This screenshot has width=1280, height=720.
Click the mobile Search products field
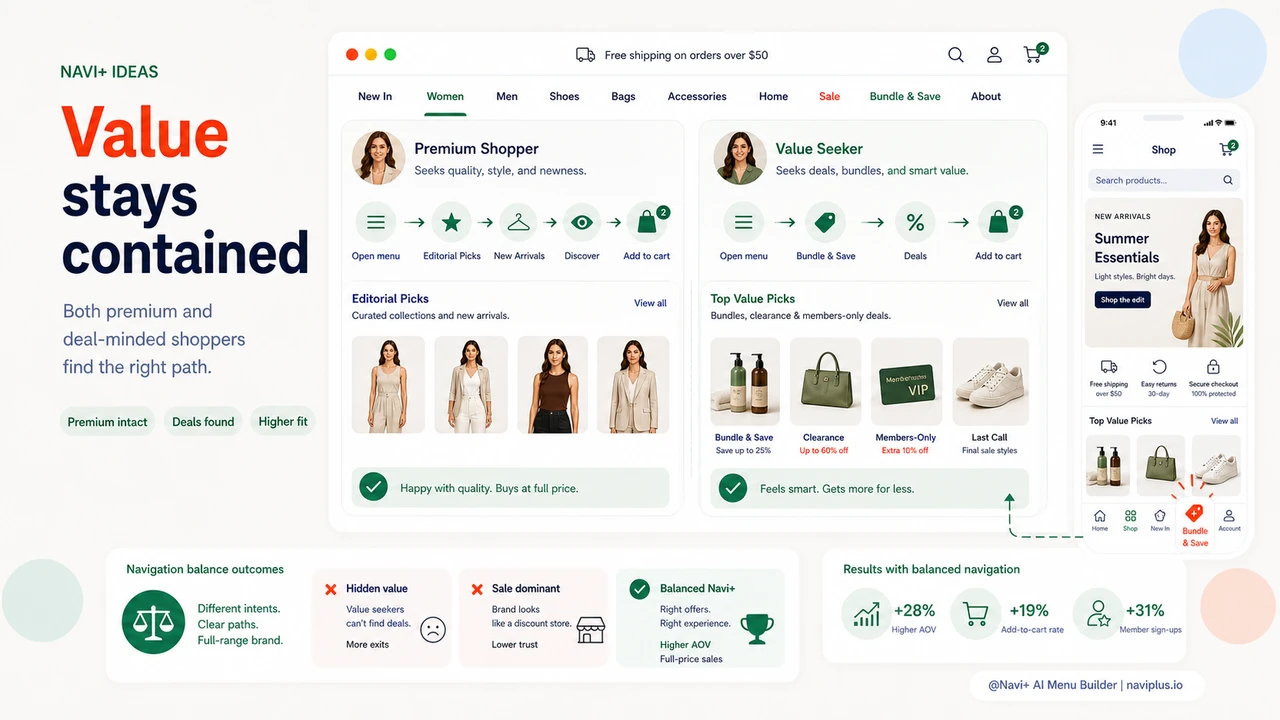[1164, 180]
